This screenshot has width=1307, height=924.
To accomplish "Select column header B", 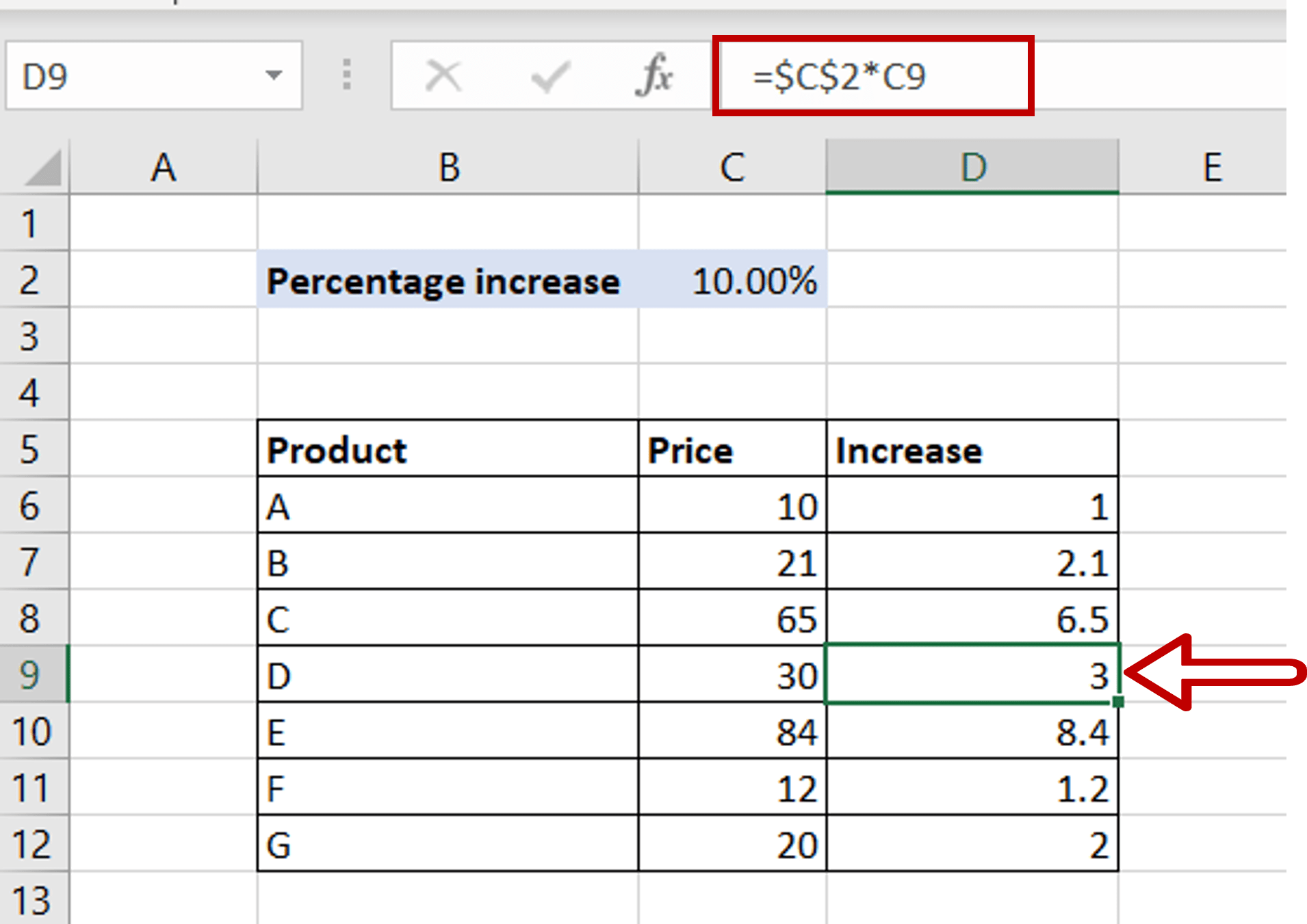I will 448,166.
